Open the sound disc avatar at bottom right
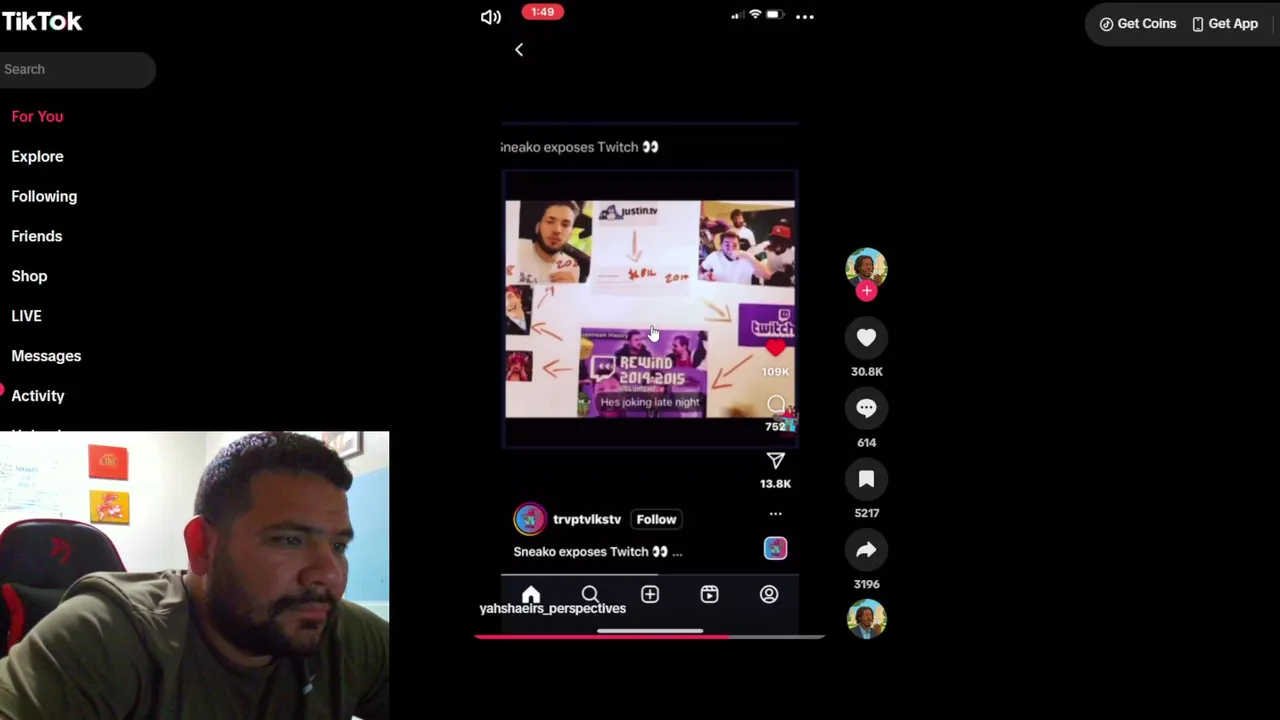This screenshot has width=1280, height=720. [866, 619]
